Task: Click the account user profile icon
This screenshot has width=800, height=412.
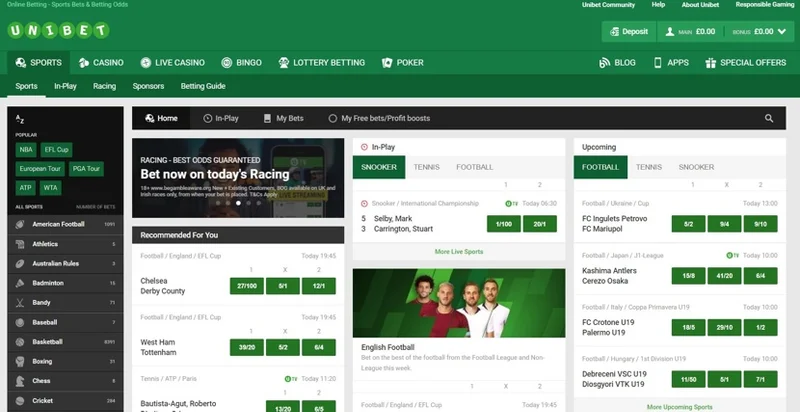Action: click(x=670, y=32)
